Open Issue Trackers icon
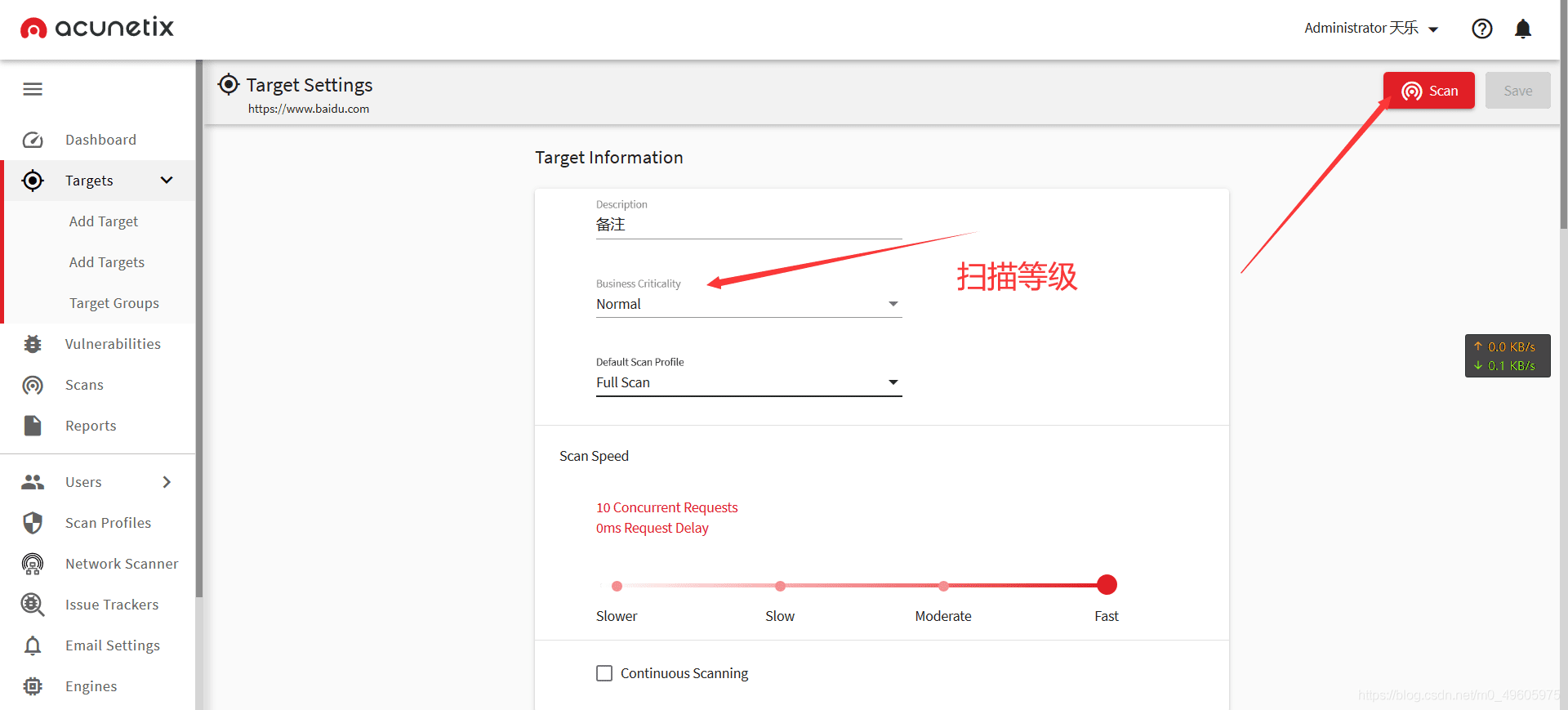Viewport: 1568px width, 710px height. pos(33,605)
